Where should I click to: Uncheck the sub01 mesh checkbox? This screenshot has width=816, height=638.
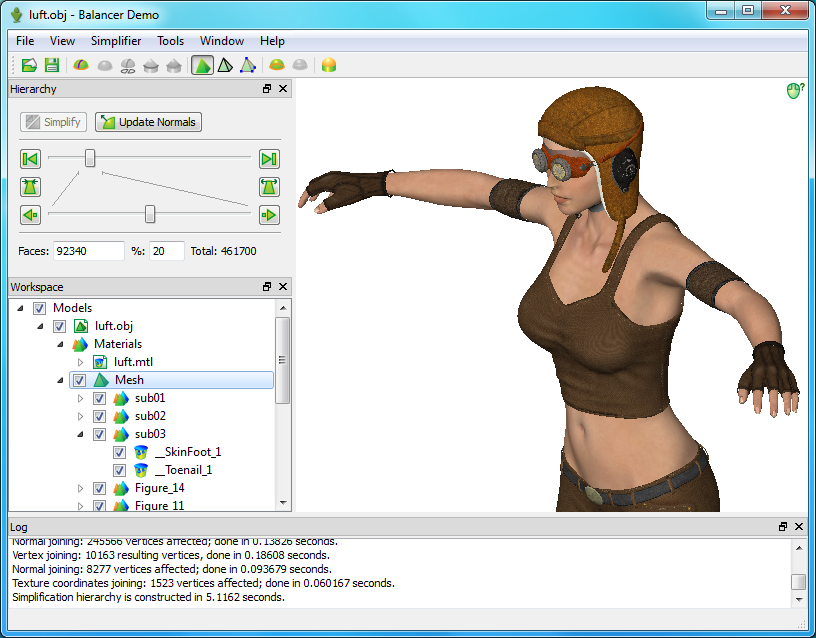point(99,398)
